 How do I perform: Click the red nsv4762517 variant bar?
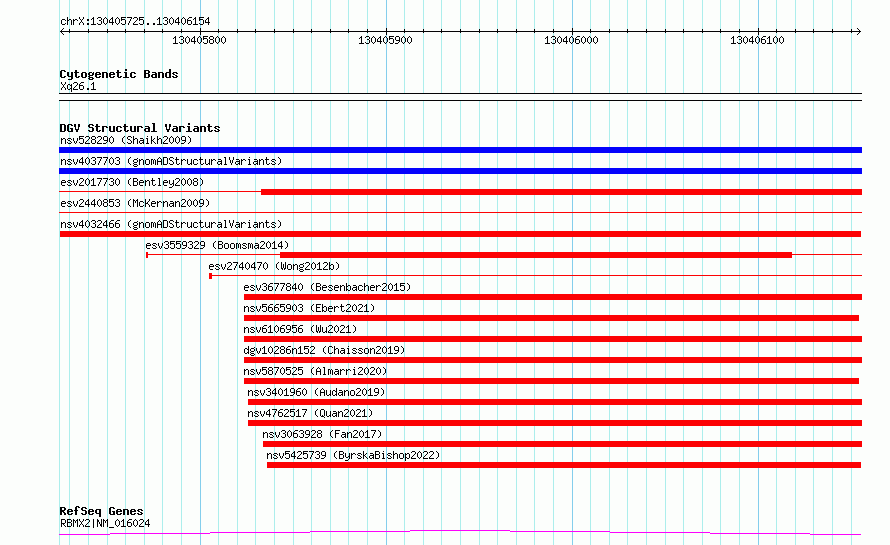coord(555,423)
